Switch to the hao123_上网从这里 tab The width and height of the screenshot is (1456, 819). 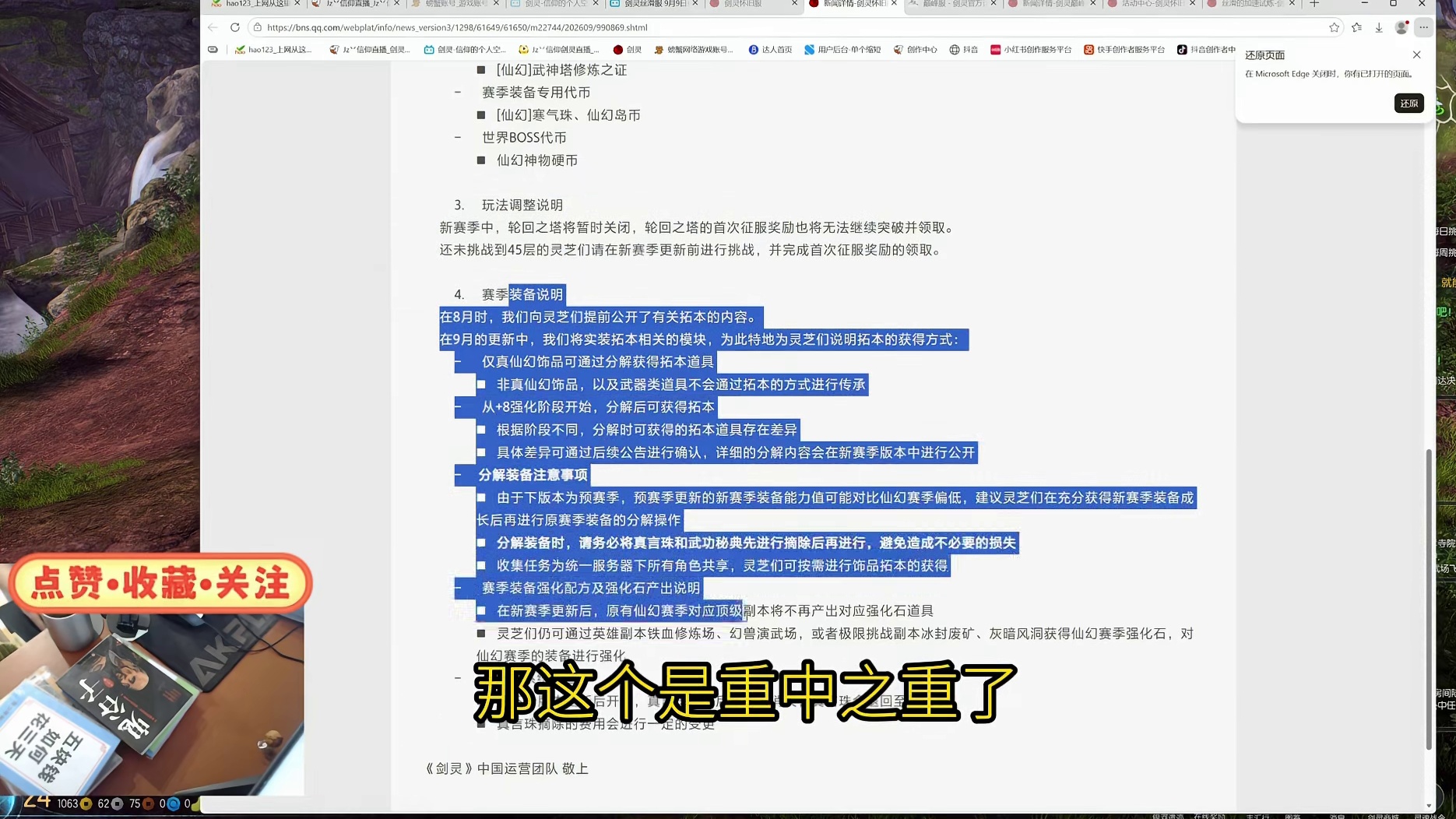point(257,4)
